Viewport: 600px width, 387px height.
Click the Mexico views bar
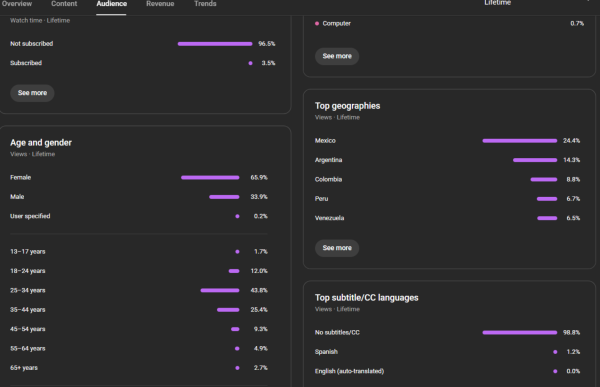click(520, 141)
